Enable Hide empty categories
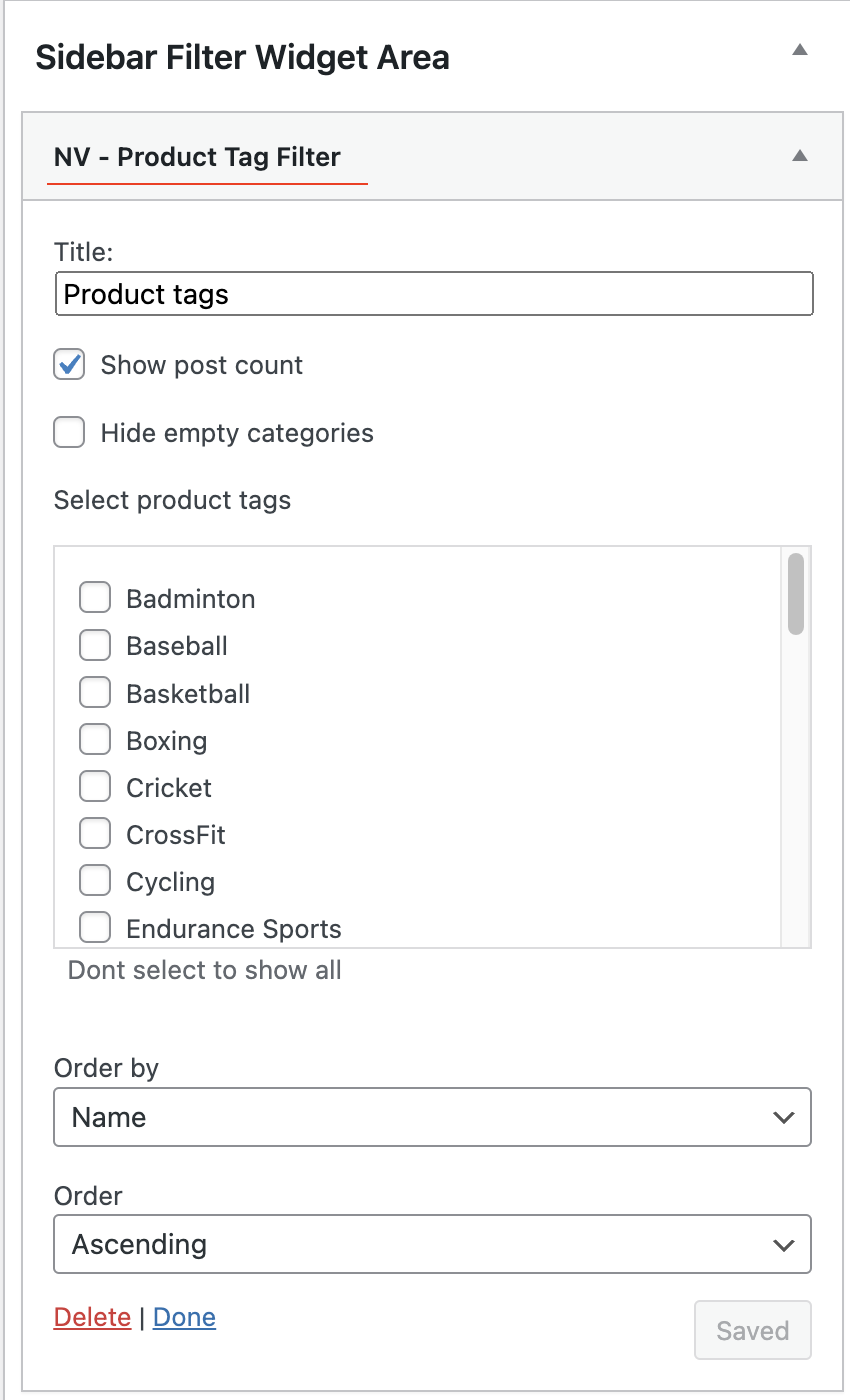This screenshot has width=850, height=1400. pos(69,433)
